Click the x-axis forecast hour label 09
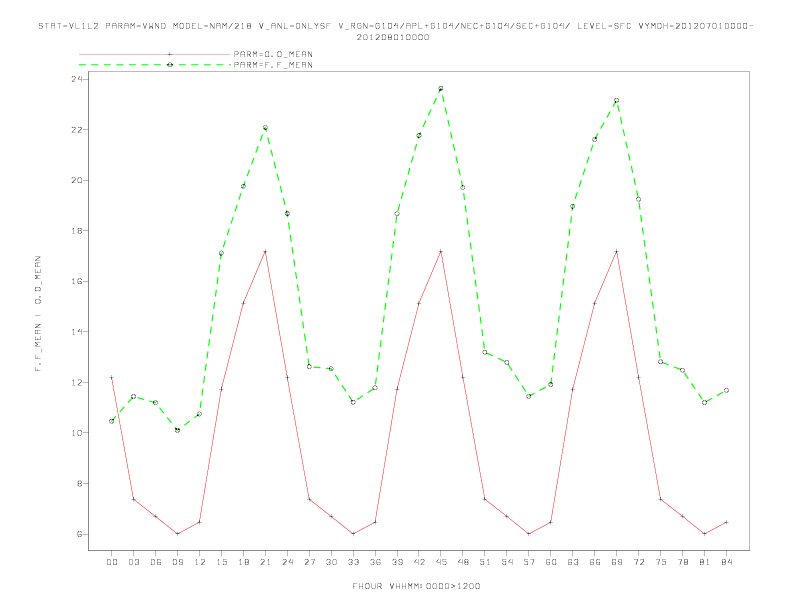This screenshot has height=612, width=792. (x=177, y=562)
